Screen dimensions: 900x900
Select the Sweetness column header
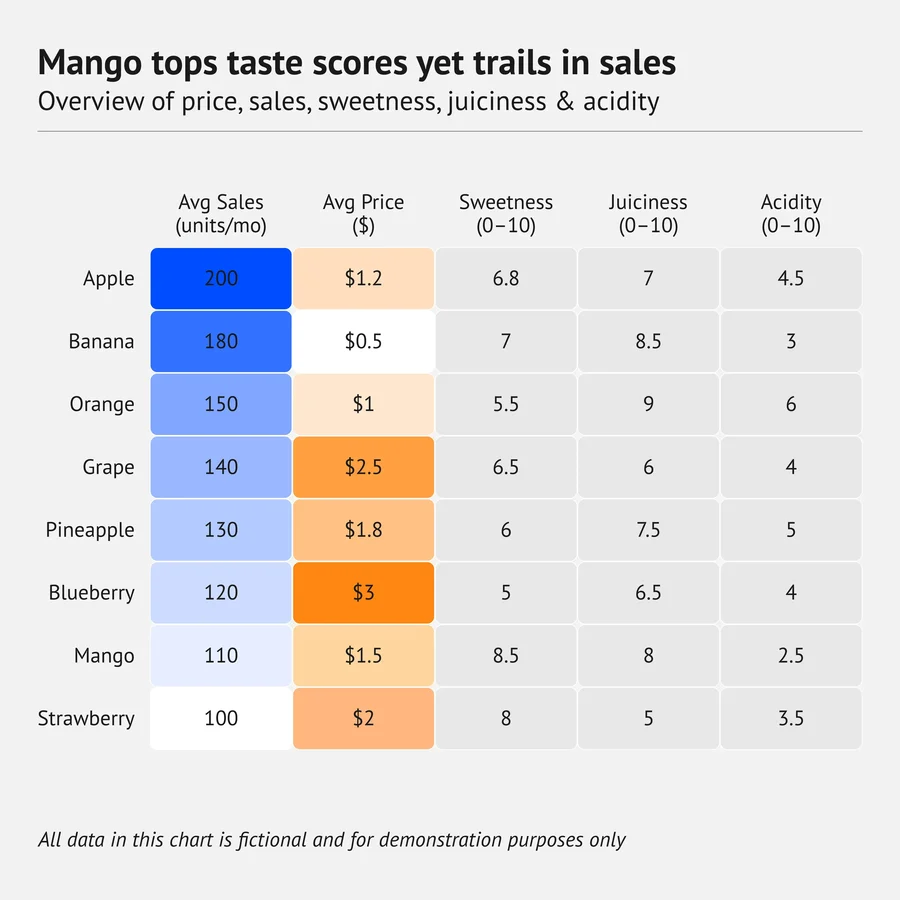pyautogui.click(x=506, y=214)
